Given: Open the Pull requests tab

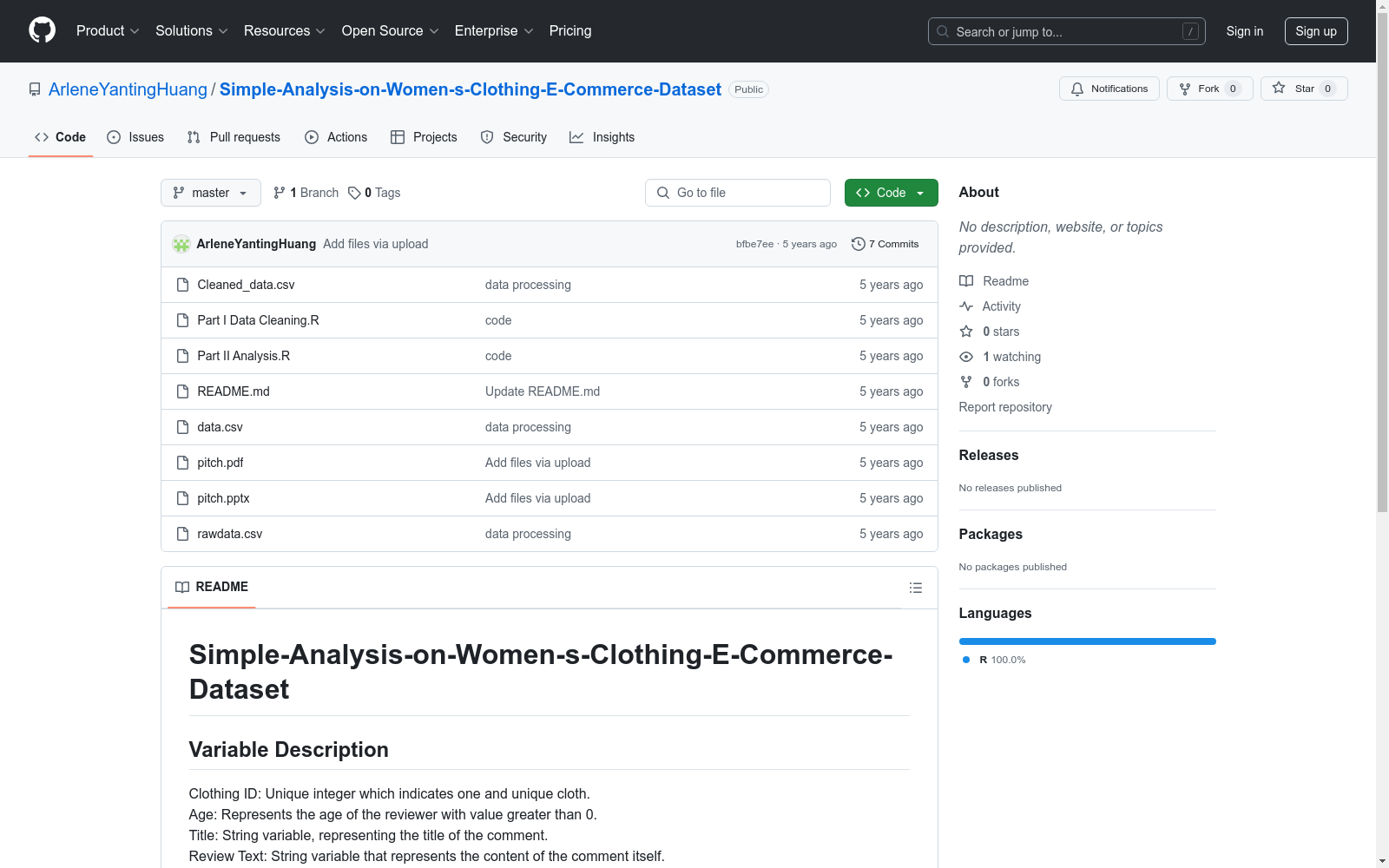Looking at the screenshot, I should (234, 137).
